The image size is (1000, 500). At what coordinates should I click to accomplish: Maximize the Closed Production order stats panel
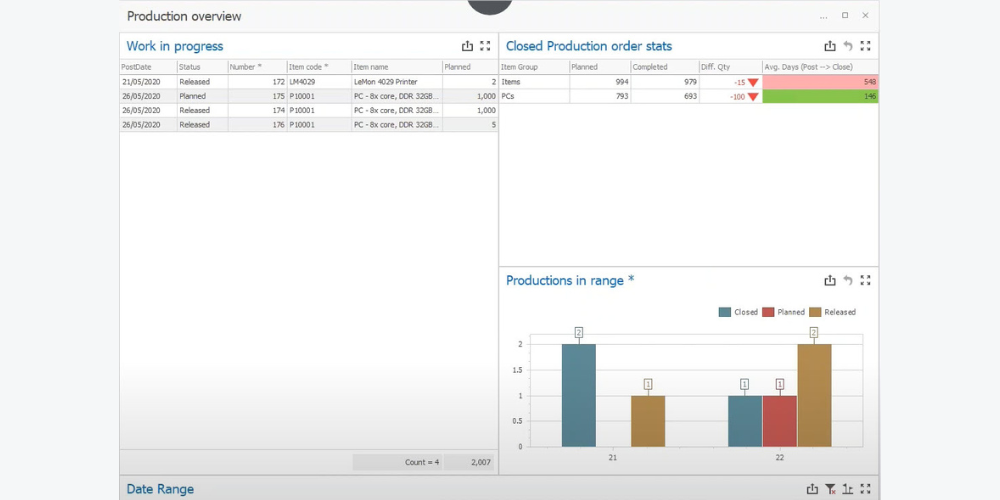click(865, 46)
